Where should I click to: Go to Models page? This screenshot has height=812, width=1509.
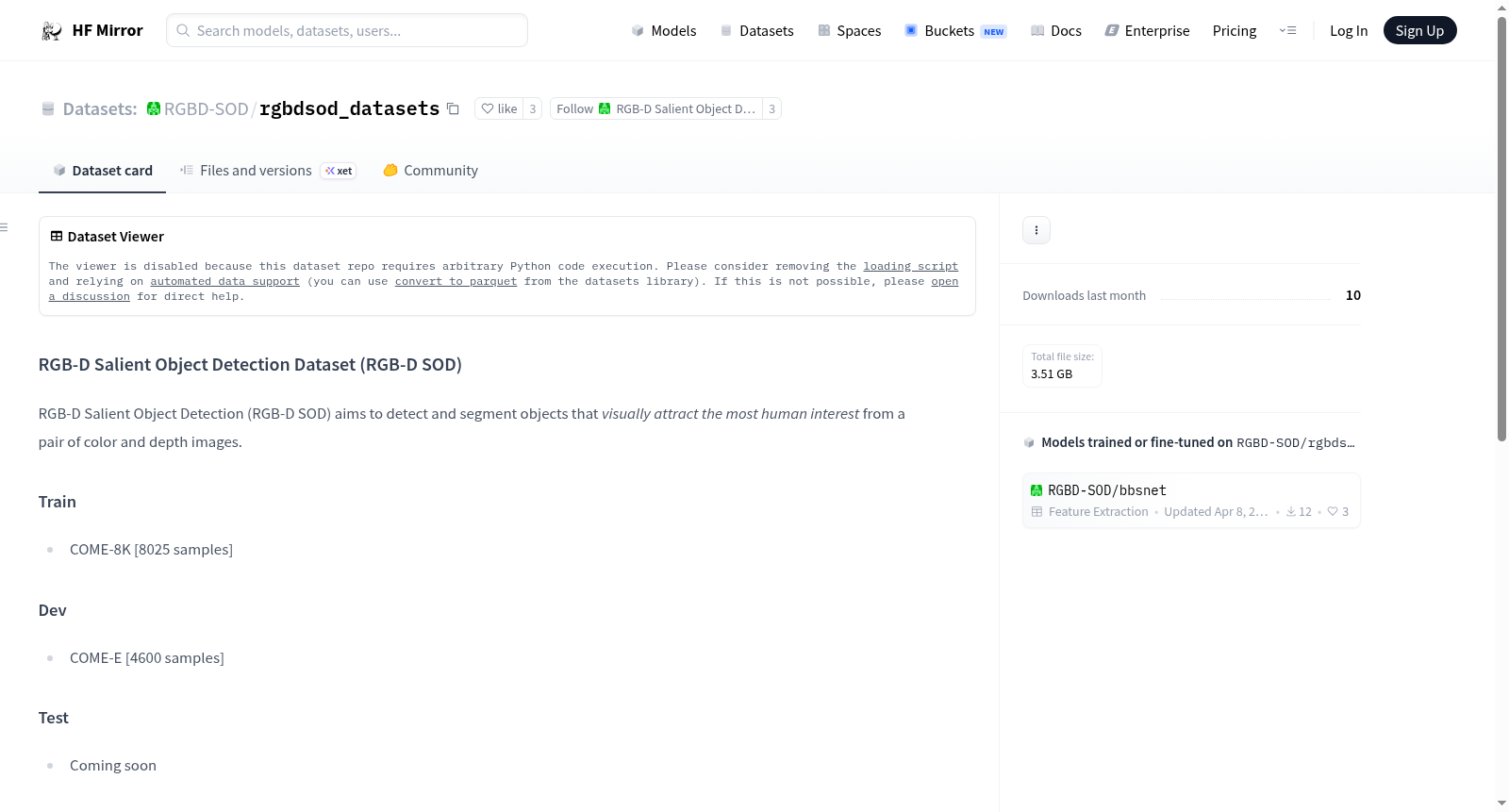click(664, 31)
